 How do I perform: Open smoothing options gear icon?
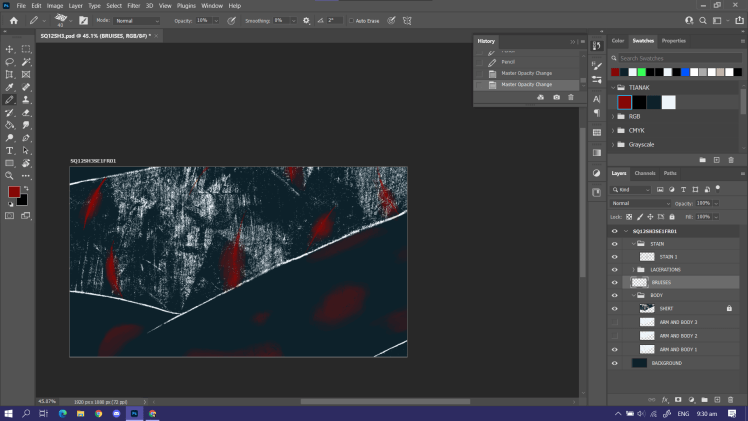pyautogui.click(x=306, y=20)
